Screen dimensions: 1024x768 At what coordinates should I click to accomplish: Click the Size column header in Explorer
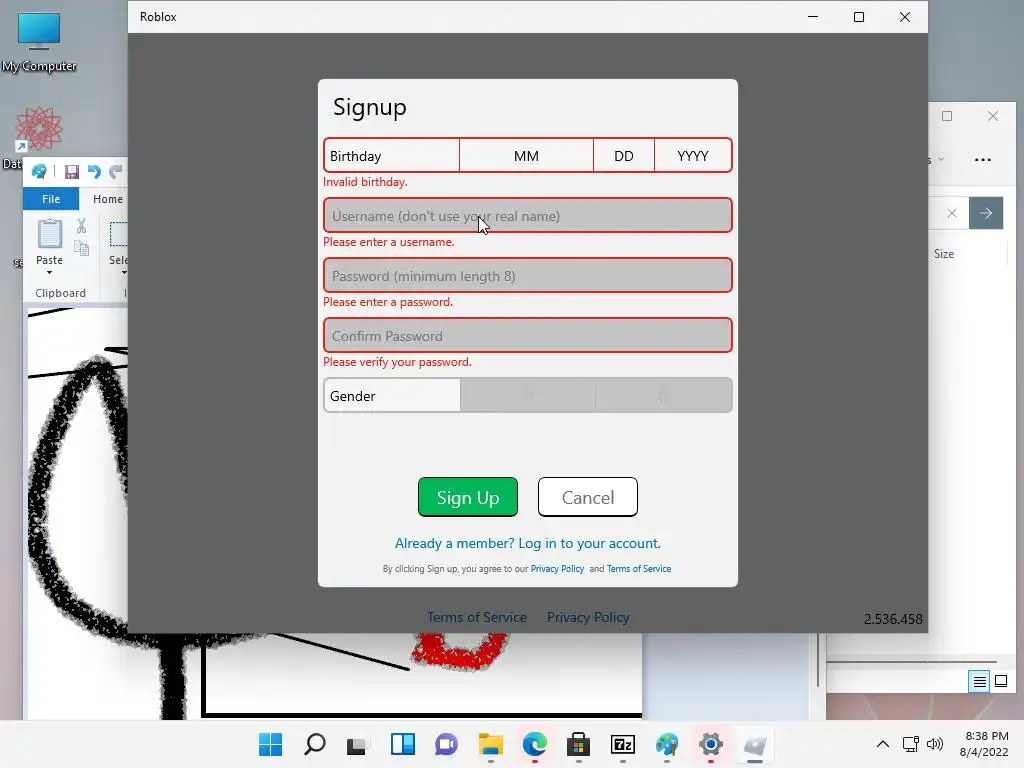pyautogui.click(x=944, y=254)
